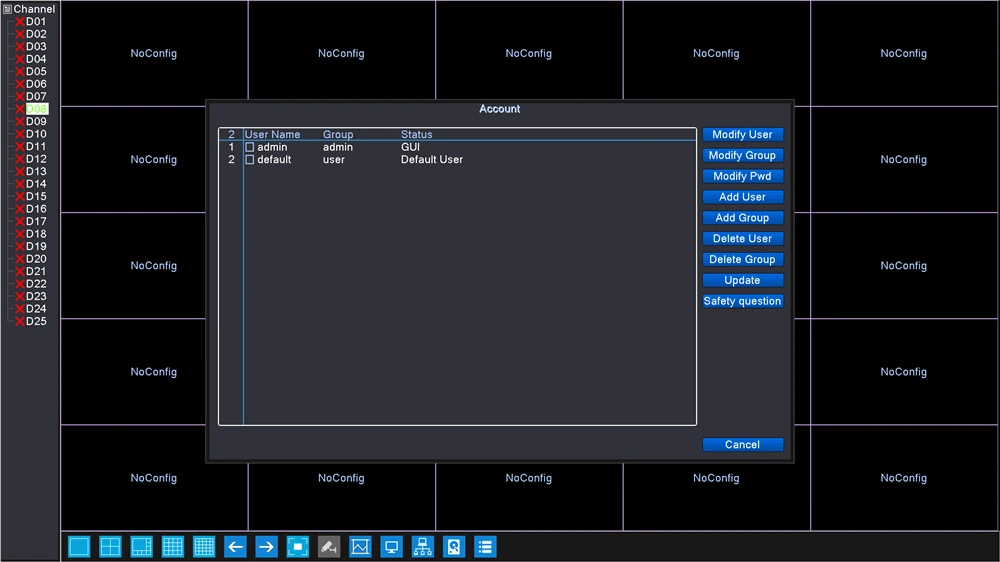The height and width of the screenshot is (562, 1000).
Task: Select channel D23 in the tree
Action: click(36, 297)
